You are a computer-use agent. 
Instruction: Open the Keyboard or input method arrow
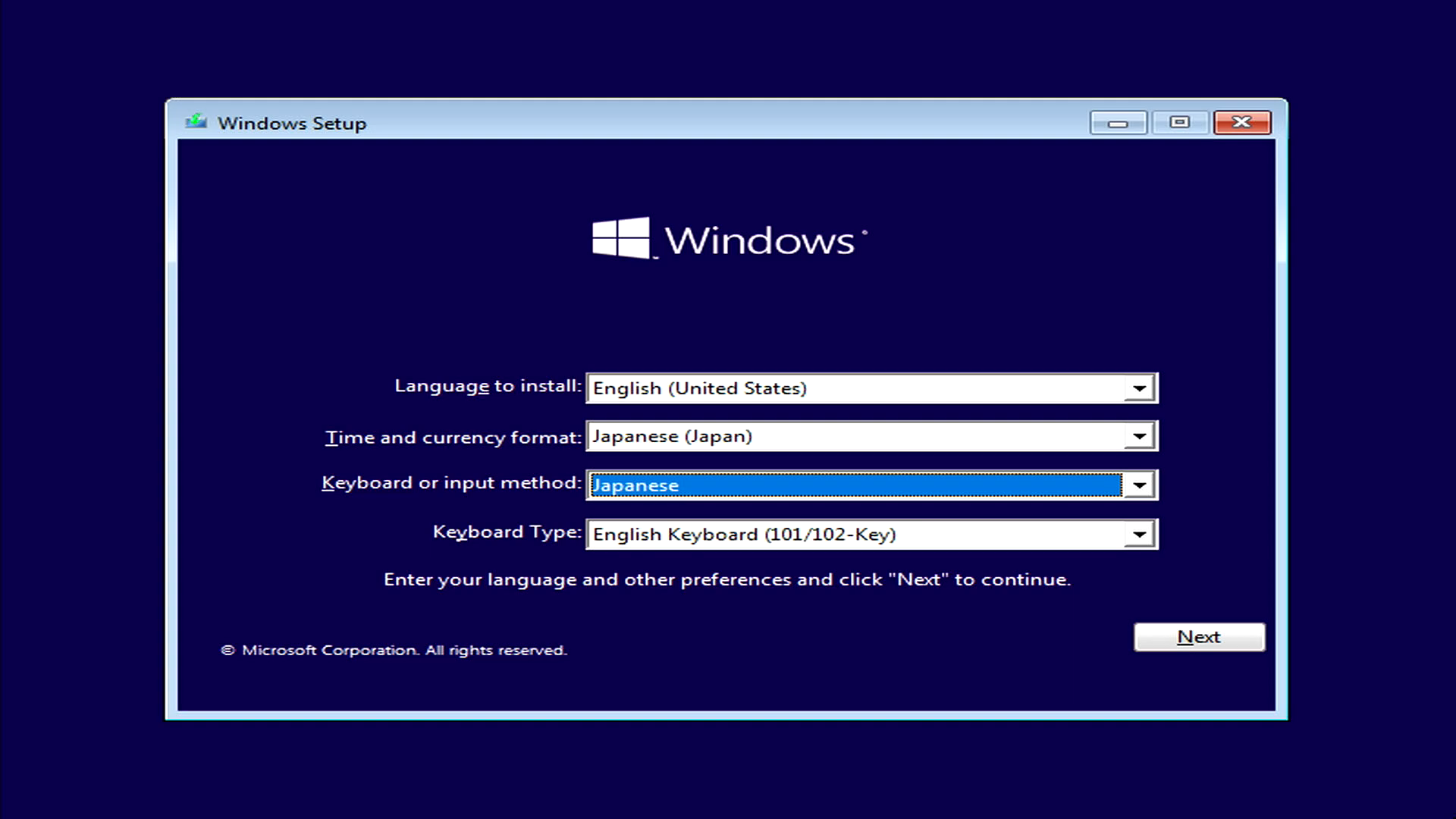pos(1139,485)
